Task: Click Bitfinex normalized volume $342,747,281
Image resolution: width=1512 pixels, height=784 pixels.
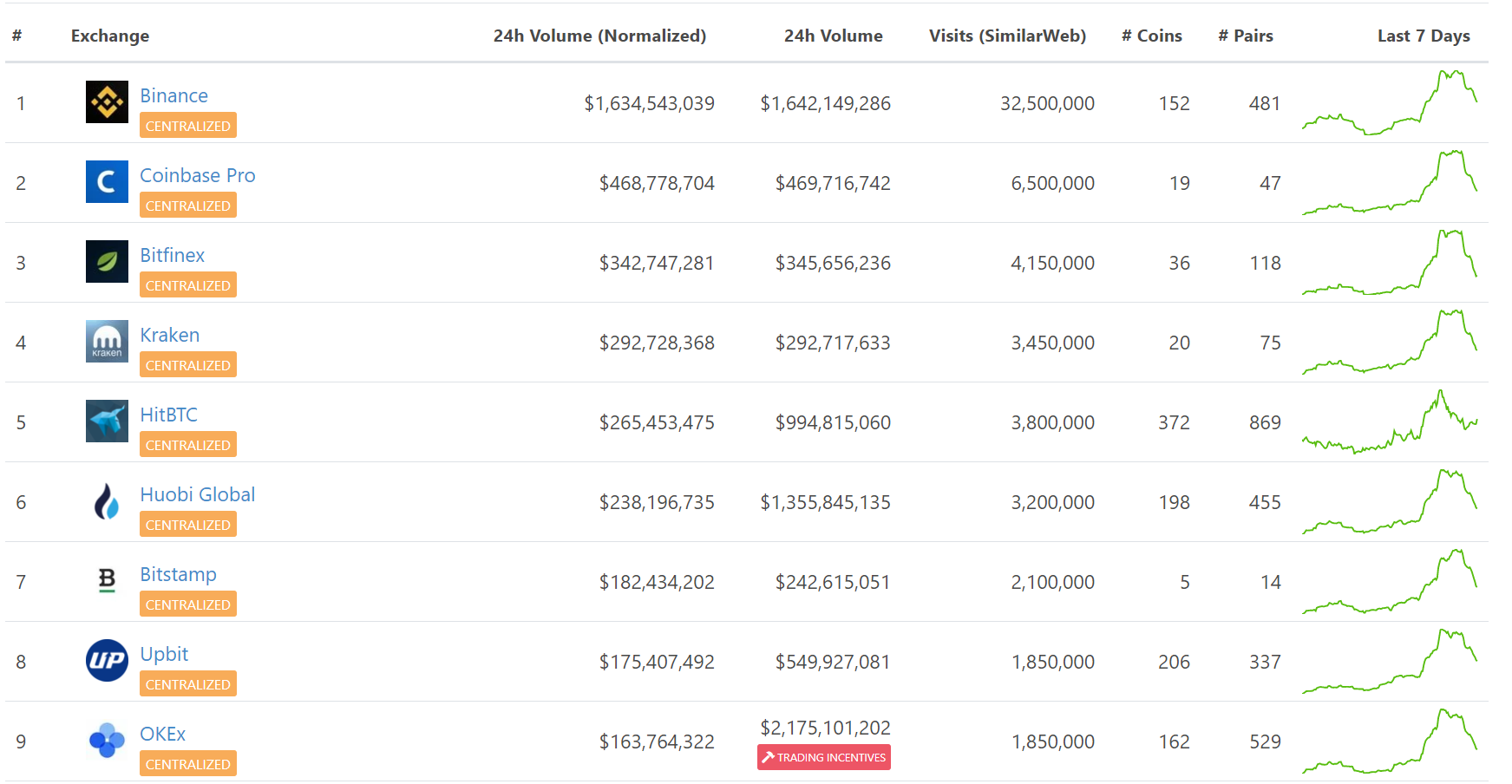Action: pos(657,263)
